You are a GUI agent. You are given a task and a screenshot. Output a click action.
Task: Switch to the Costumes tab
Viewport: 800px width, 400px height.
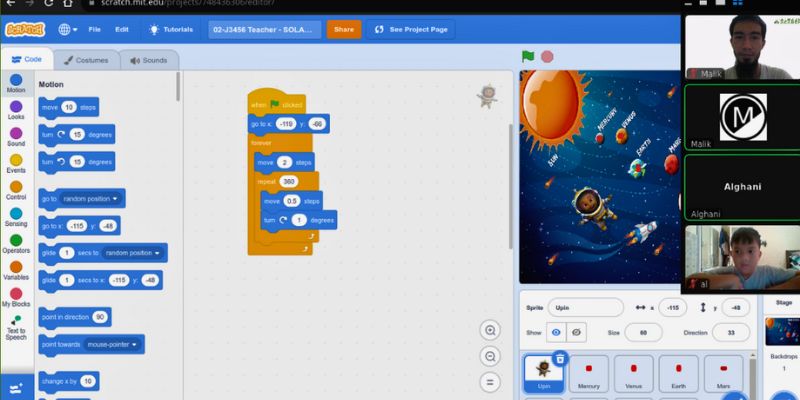pyautogui.click(x=85, y=60)
